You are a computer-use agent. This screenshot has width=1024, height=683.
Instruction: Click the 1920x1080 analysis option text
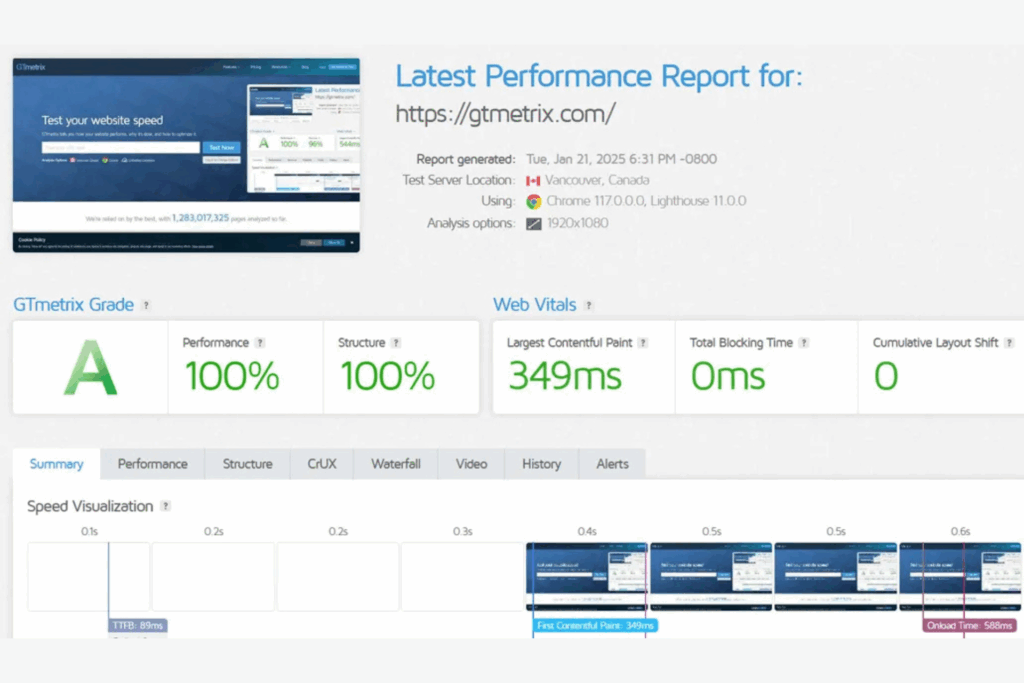click(x=577, y=223)
